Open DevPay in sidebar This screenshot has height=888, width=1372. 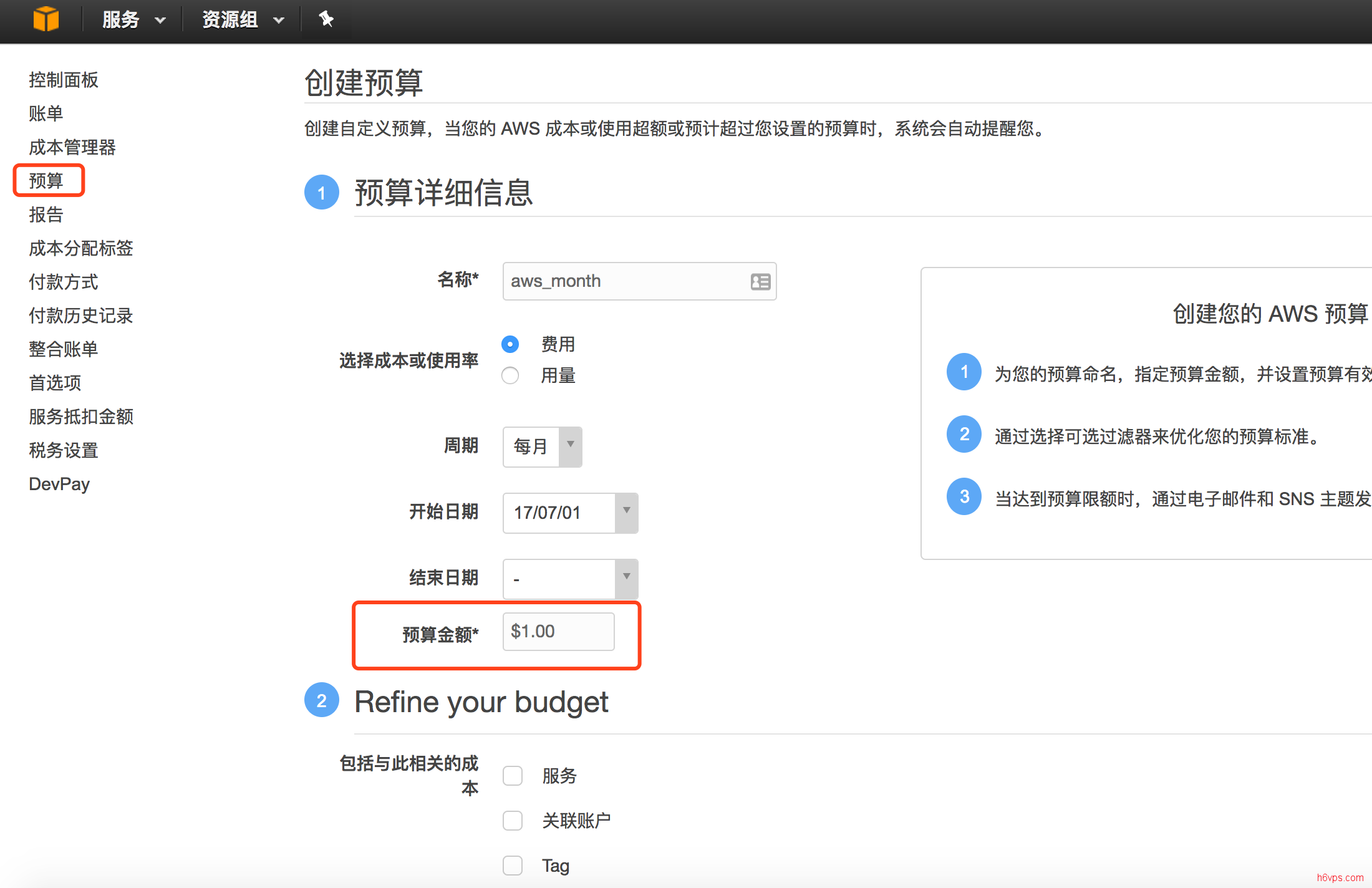[59, 484]
